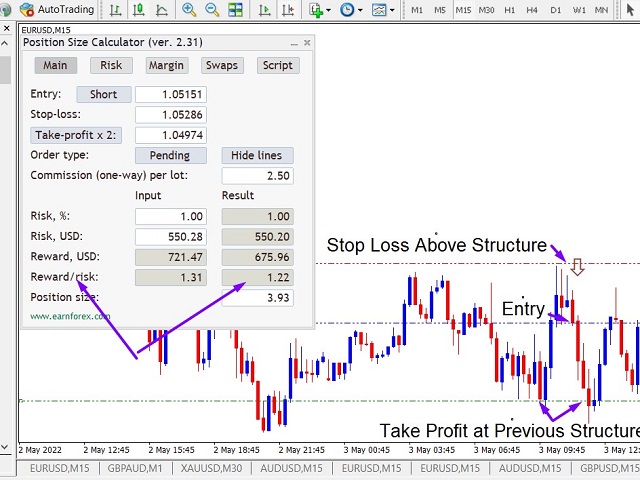Select the D1 timeframe
Viewport: 640px width, 480px height.
556,10
